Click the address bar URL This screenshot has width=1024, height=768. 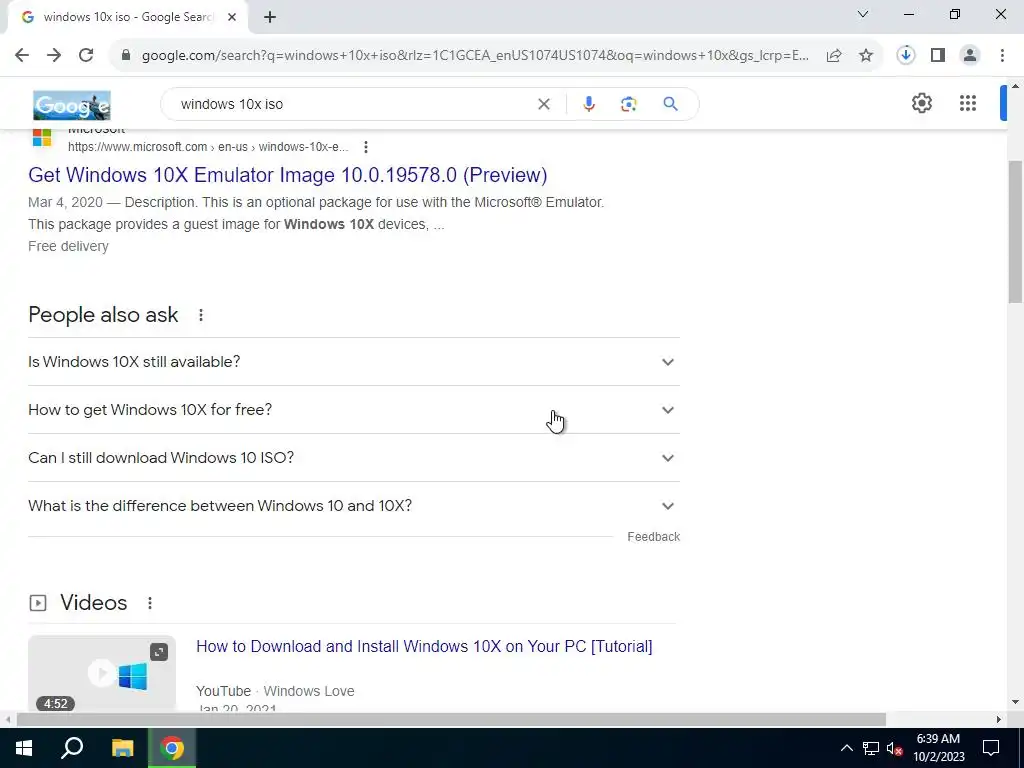475,56
